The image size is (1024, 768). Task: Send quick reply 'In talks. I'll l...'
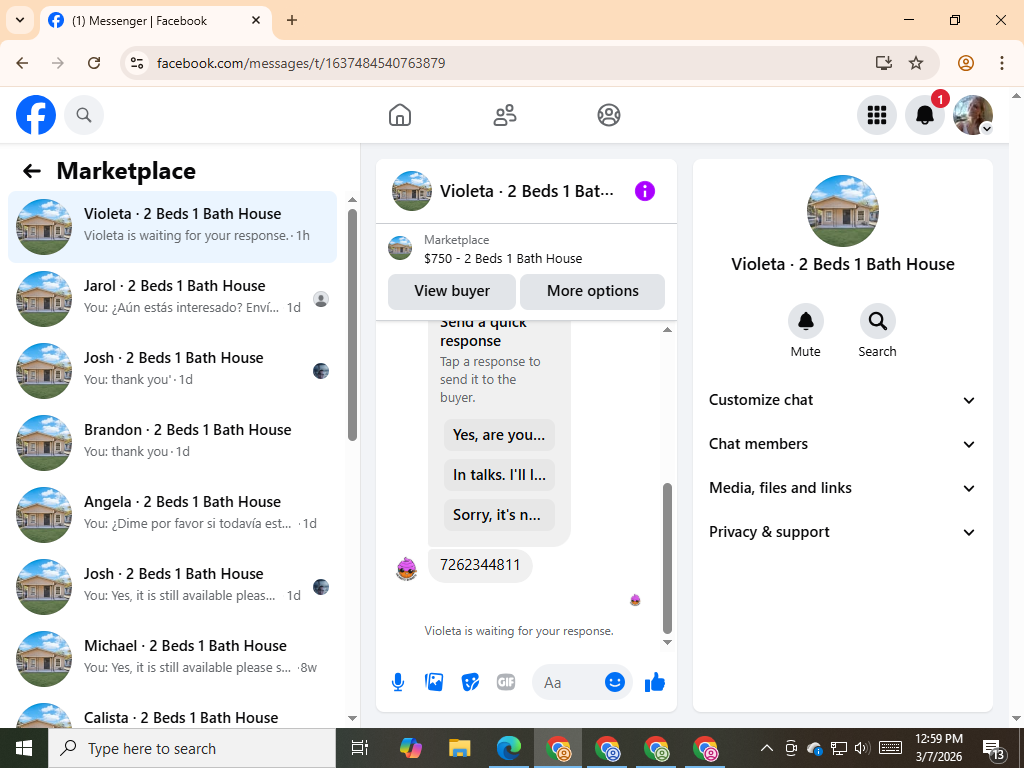(x=499, y=475)
